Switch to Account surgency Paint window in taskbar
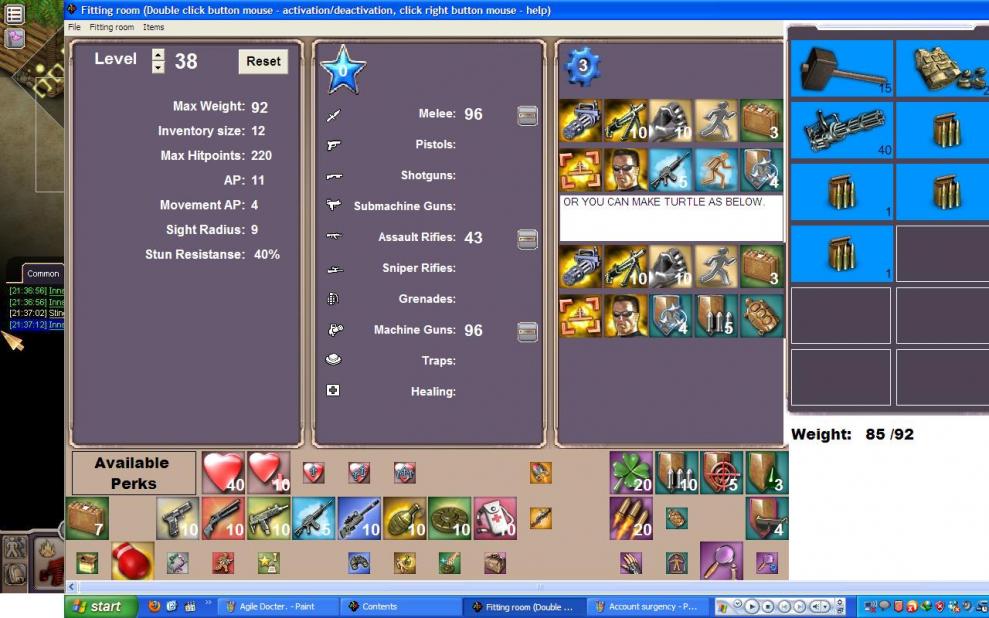989x618 pixels. (x=647, y=607)
